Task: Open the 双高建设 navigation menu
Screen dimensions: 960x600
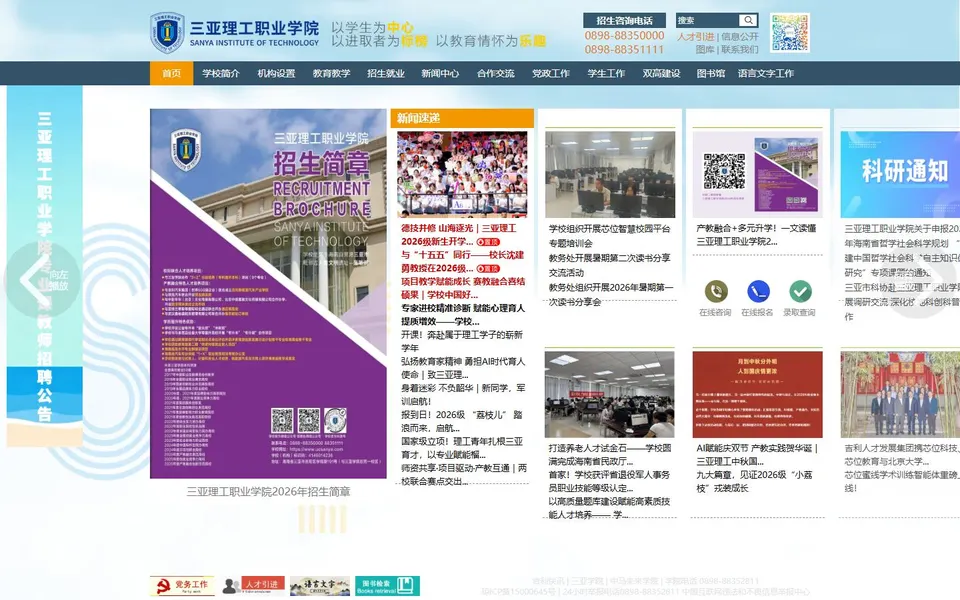Action: point(661,73)
